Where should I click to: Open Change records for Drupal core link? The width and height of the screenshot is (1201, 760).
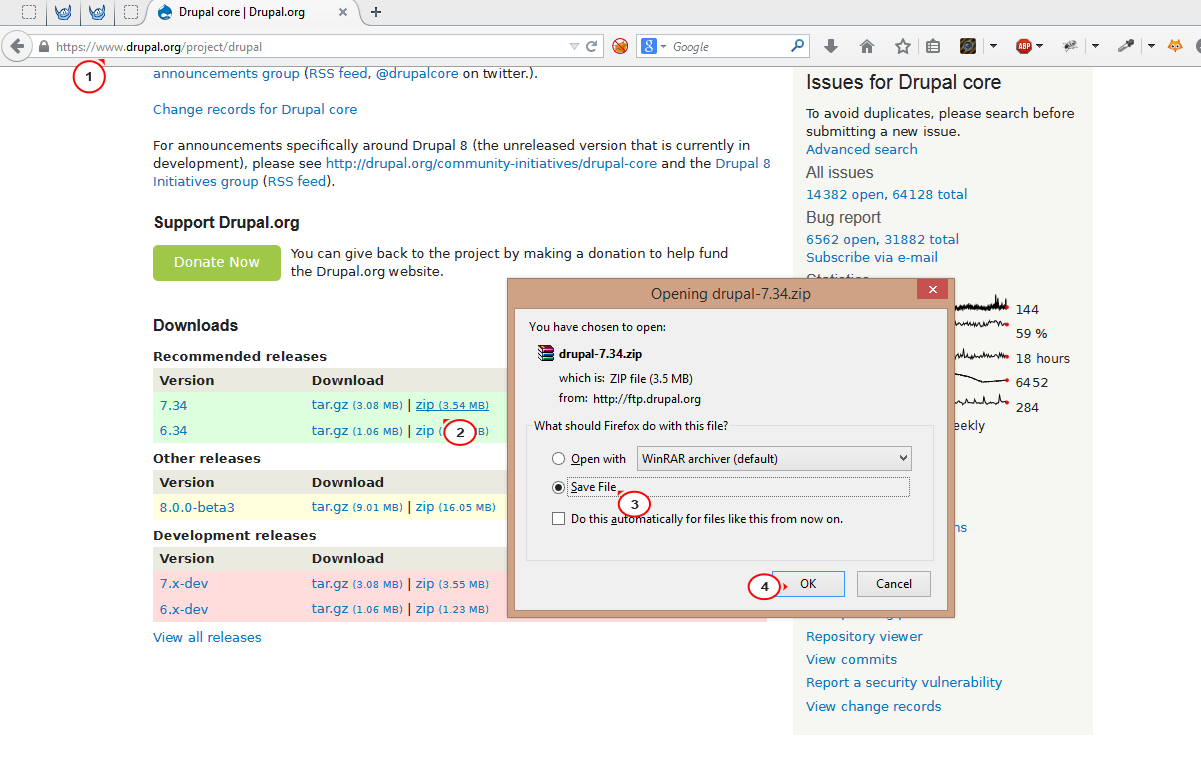(x=255, y=109)
